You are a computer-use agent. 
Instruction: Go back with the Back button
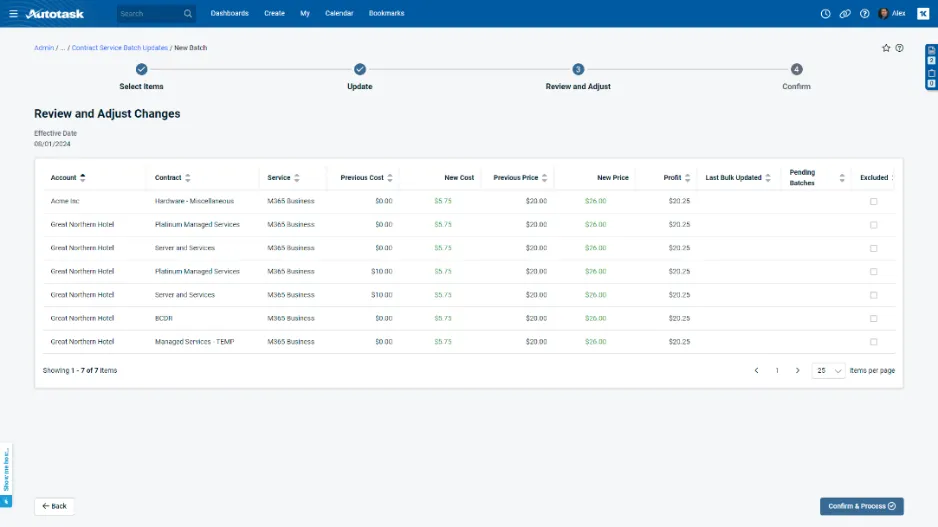click(55, 506)
